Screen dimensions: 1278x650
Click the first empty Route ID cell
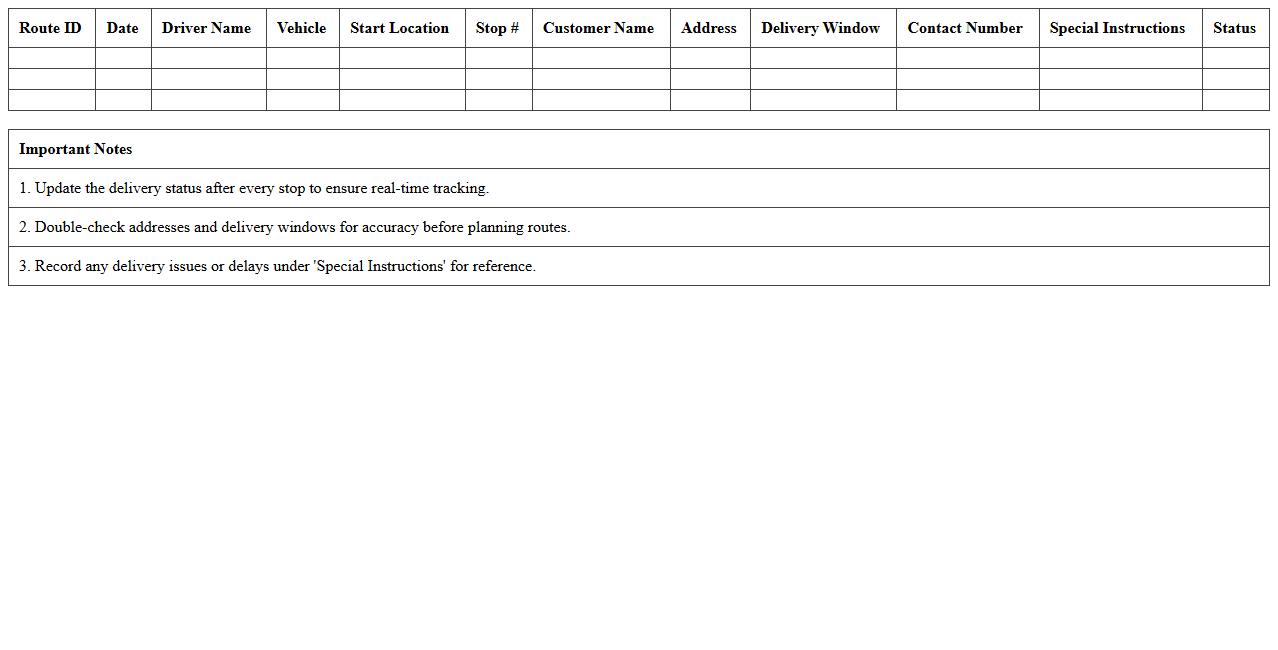[x=50, y=58]
